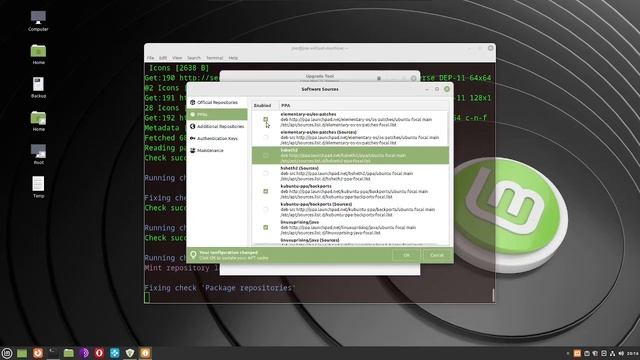Select the kubuntu-ppa/backports row text
The image size is (640, 360).
point(354,191)
